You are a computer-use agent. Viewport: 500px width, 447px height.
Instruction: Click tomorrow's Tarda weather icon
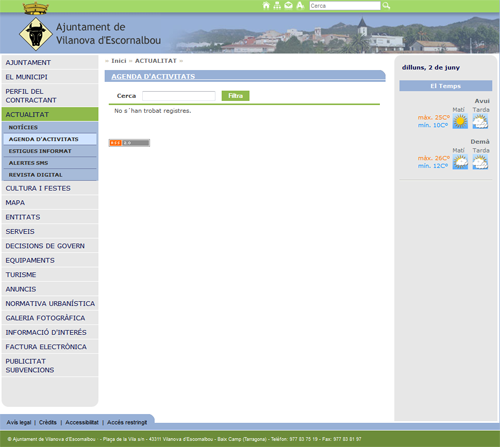[480, 162]
